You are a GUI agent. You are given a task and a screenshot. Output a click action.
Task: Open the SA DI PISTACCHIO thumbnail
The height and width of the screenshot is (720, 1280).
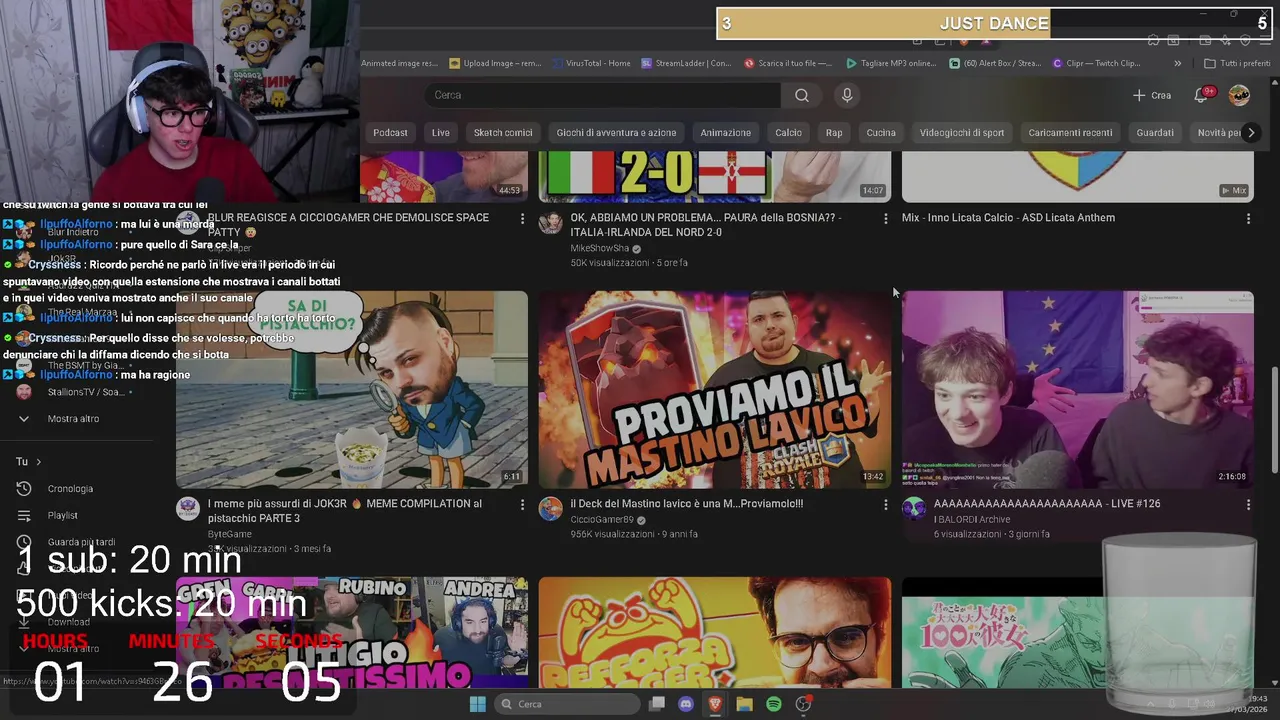pyautogui.click(x=352, y=389)
